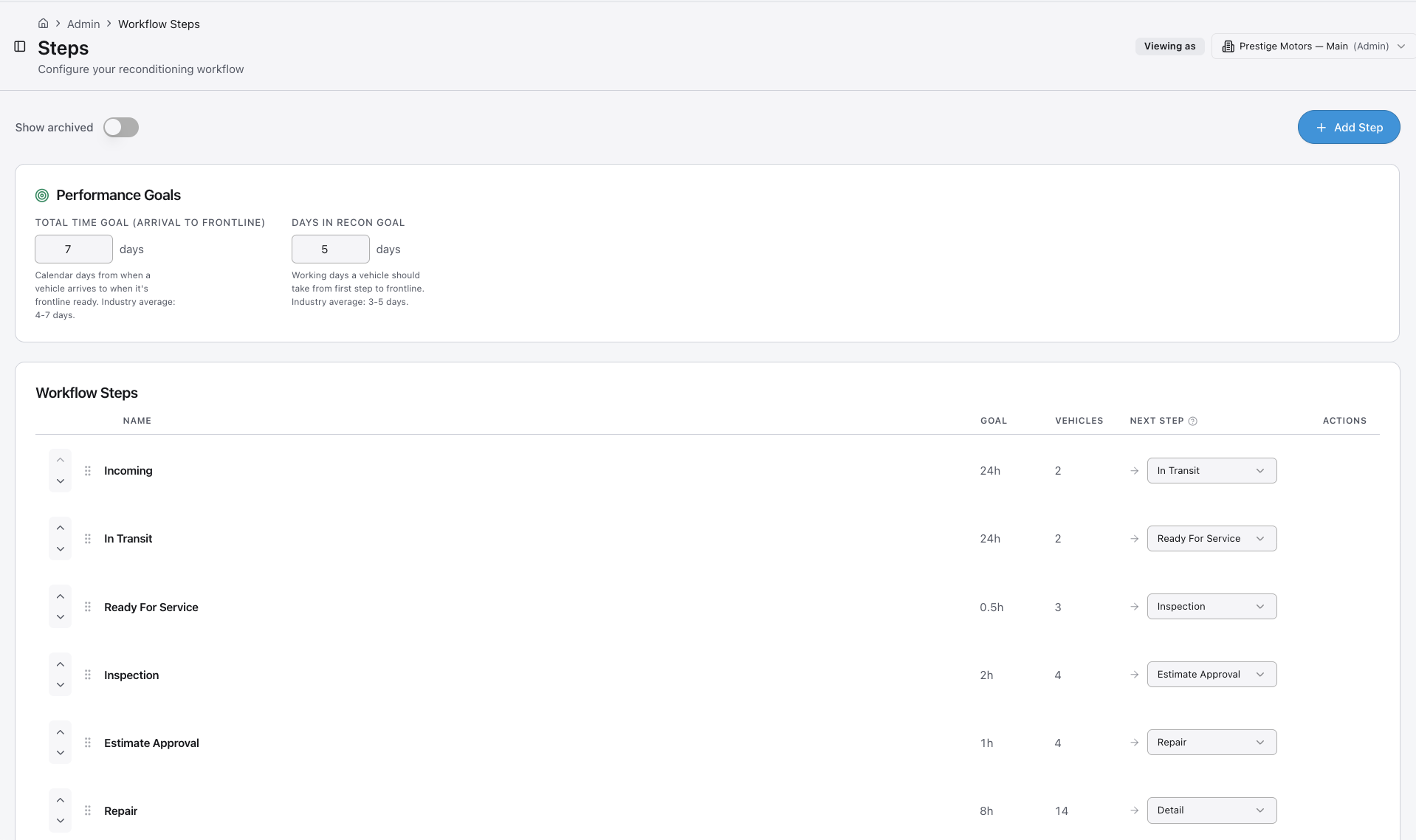The height and width of the screenshot is (840, 1416).
Task: Click the GOAL column header
Action: [994, 421]
